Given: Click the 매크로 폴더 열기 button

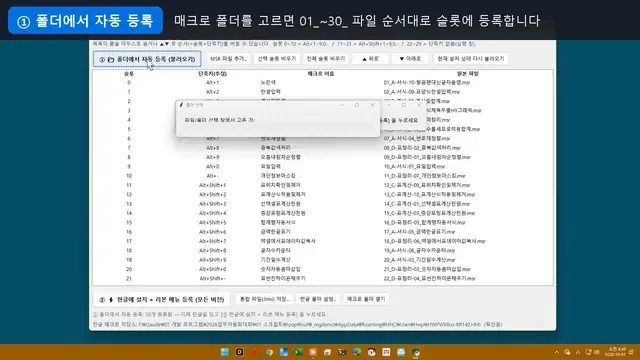Looking at the screenshot, I should 366,299.
